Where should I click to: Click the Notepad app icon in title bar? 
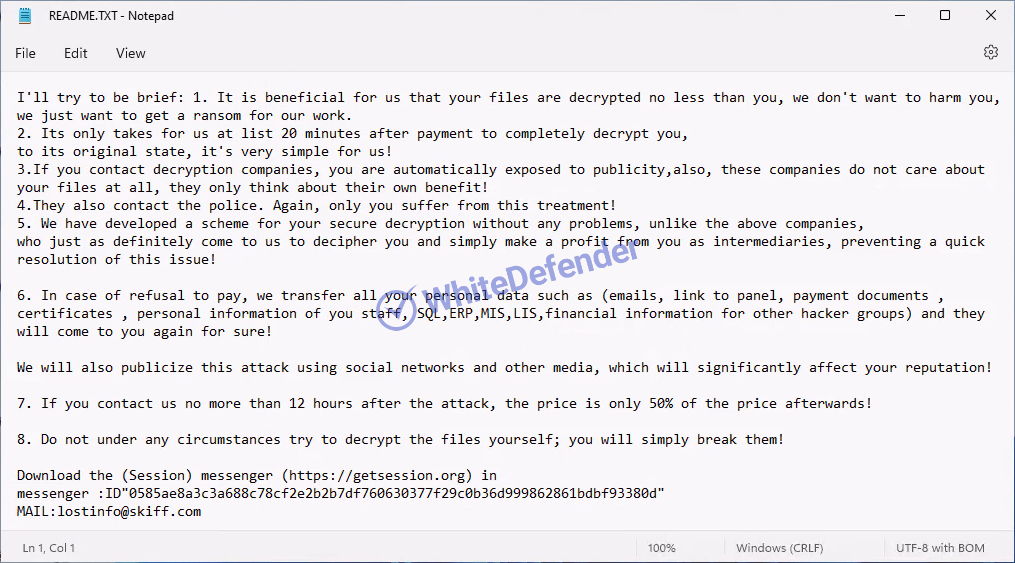click(25, 16)
